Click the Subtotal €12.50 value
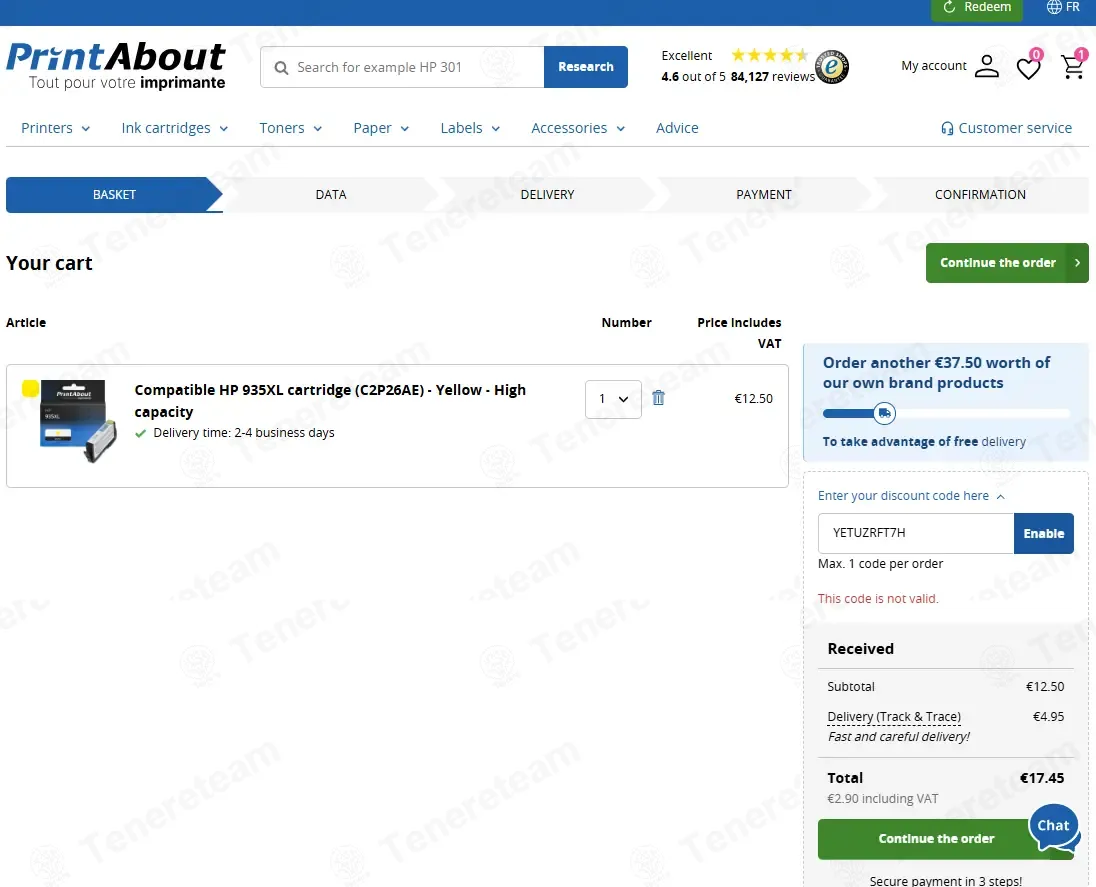Viewport: 1096px width, 887px height. point(1045,686)
